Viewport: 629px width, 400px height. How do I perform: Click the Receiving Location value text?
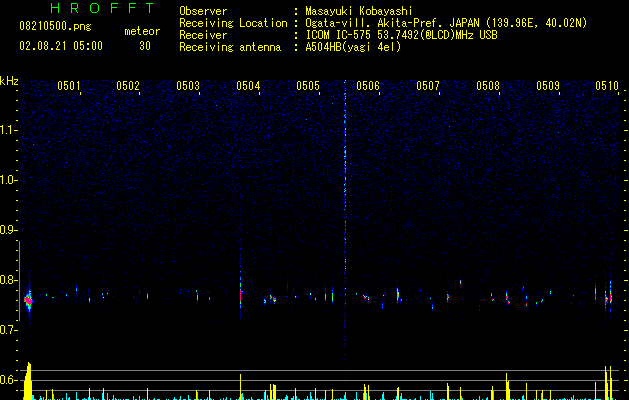[x=446, y=23]
